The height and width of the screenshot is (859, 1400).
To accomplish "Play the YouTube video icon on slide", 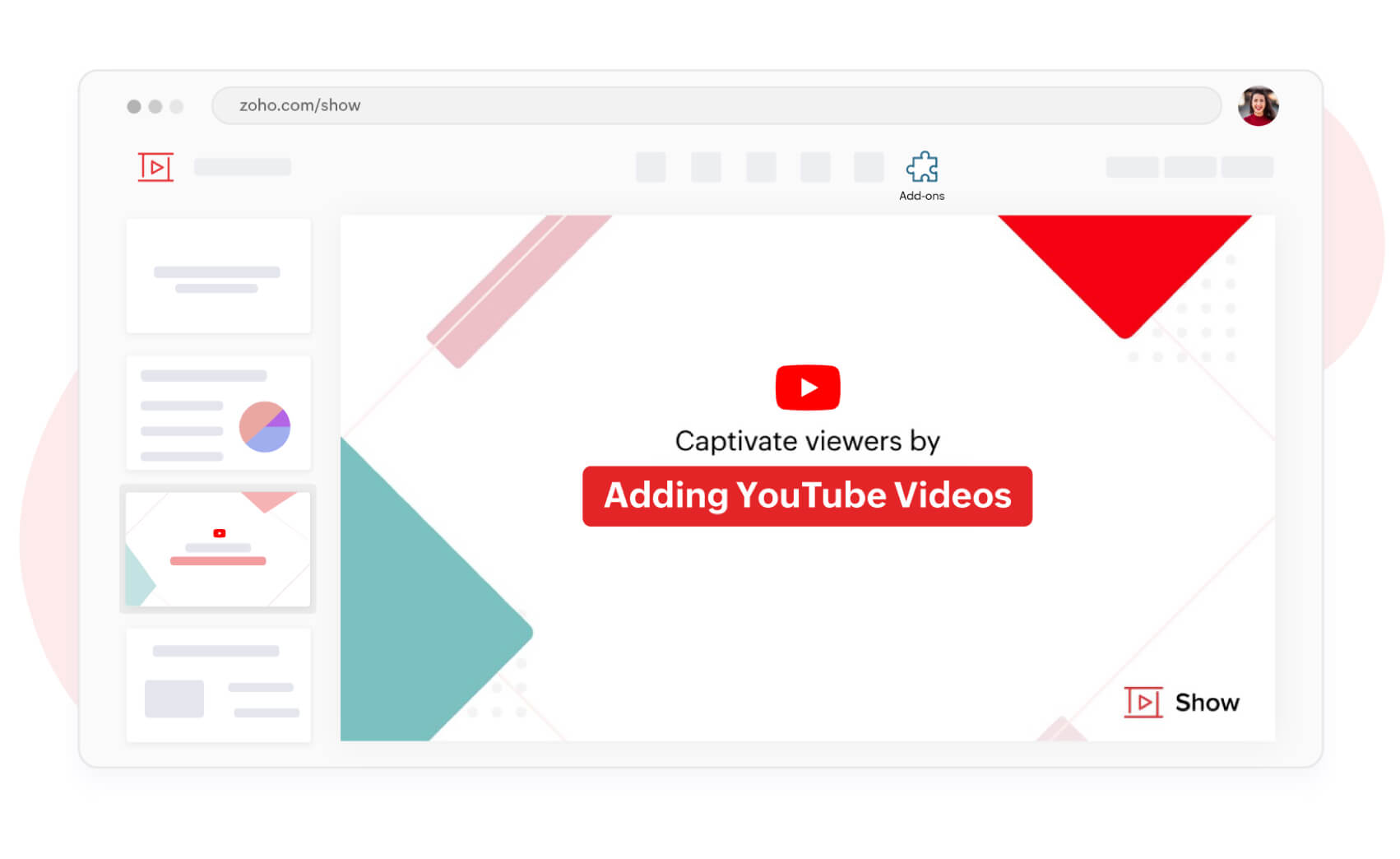I will [808, 388].
